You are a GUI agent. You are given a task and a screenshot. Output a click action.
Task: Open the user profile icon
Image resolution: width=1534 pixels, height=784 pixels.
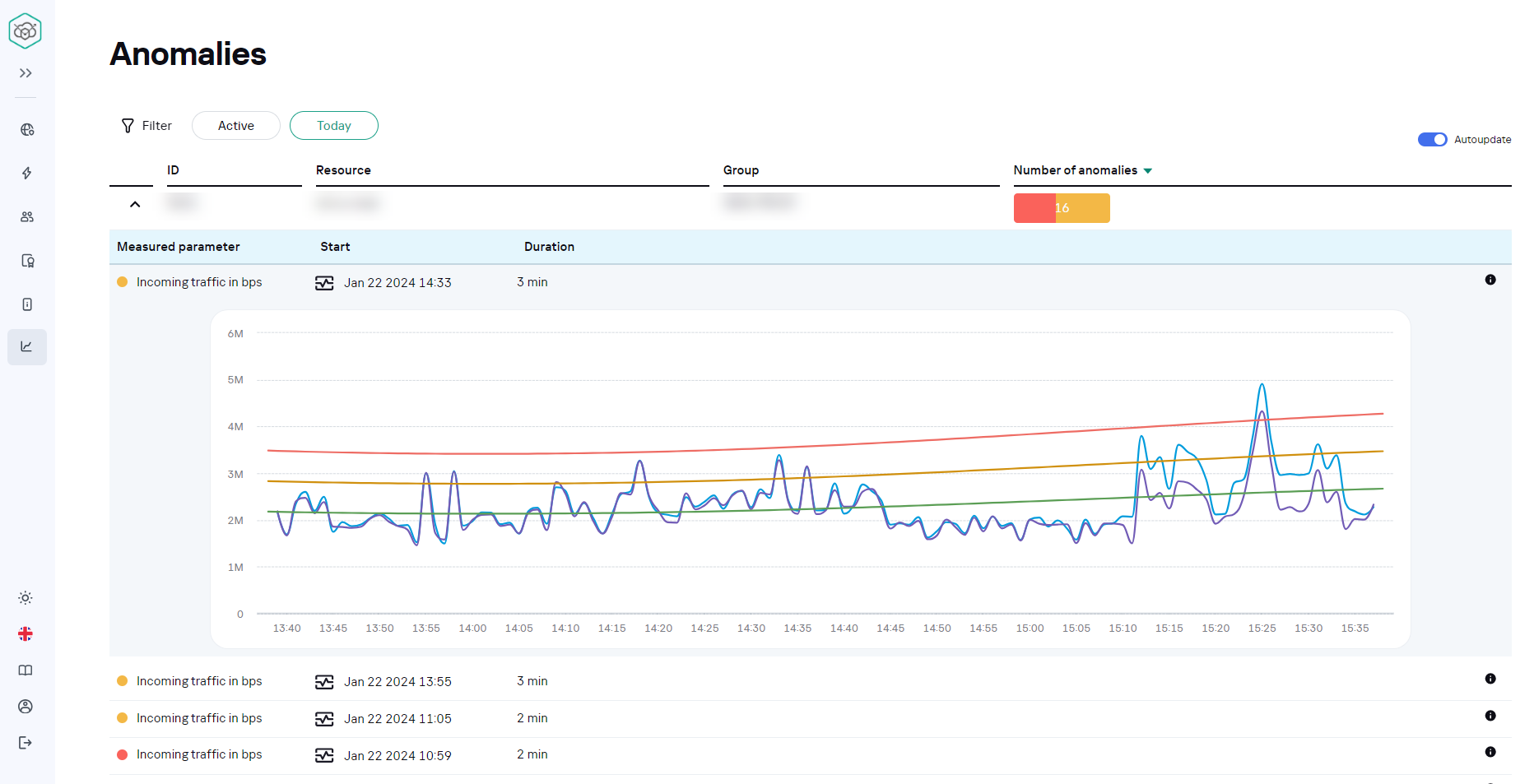point(26,707)
